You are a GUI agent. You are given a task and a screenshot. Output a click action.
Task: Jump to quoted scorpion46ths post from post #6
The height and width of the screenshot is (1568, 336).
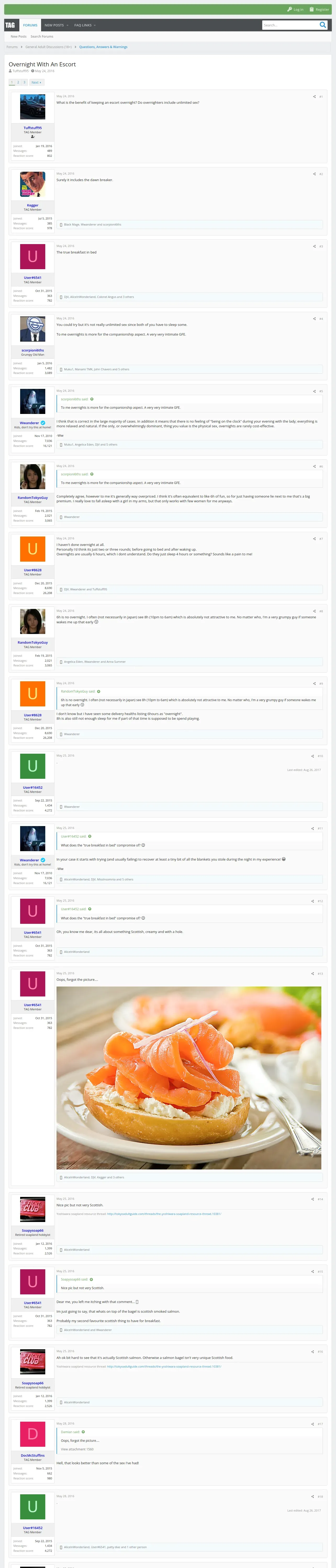[92, 474]
